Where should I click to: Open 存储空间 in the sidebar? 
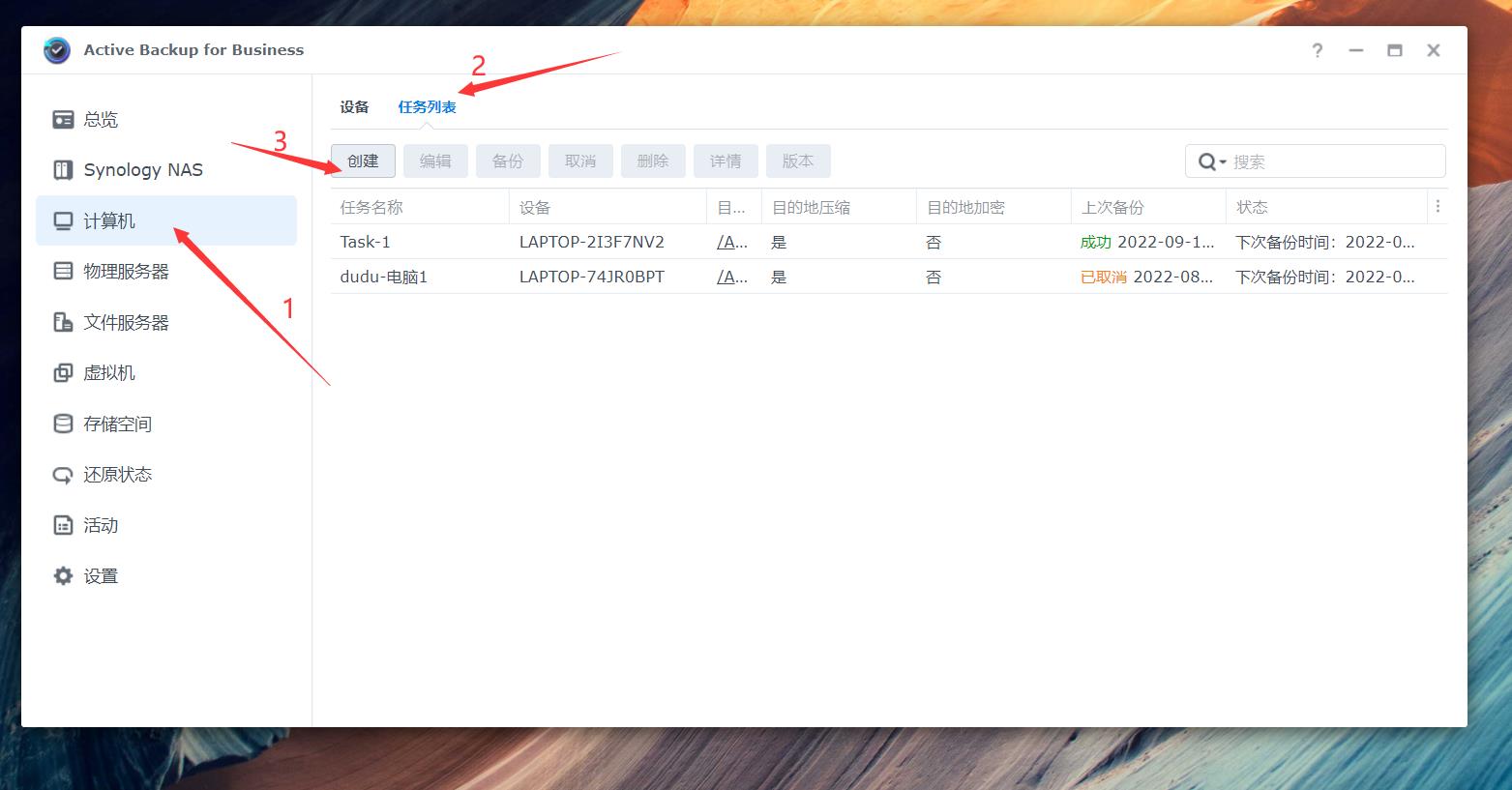166,424
